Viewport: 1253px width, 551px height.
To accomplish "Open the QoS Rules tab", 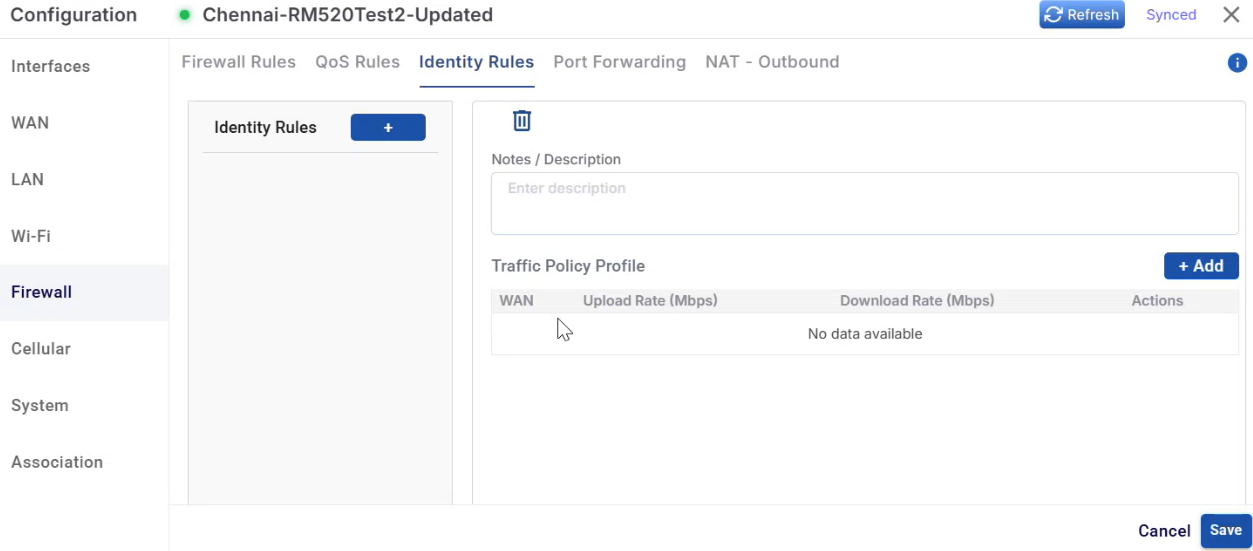I will pos(357,62).
